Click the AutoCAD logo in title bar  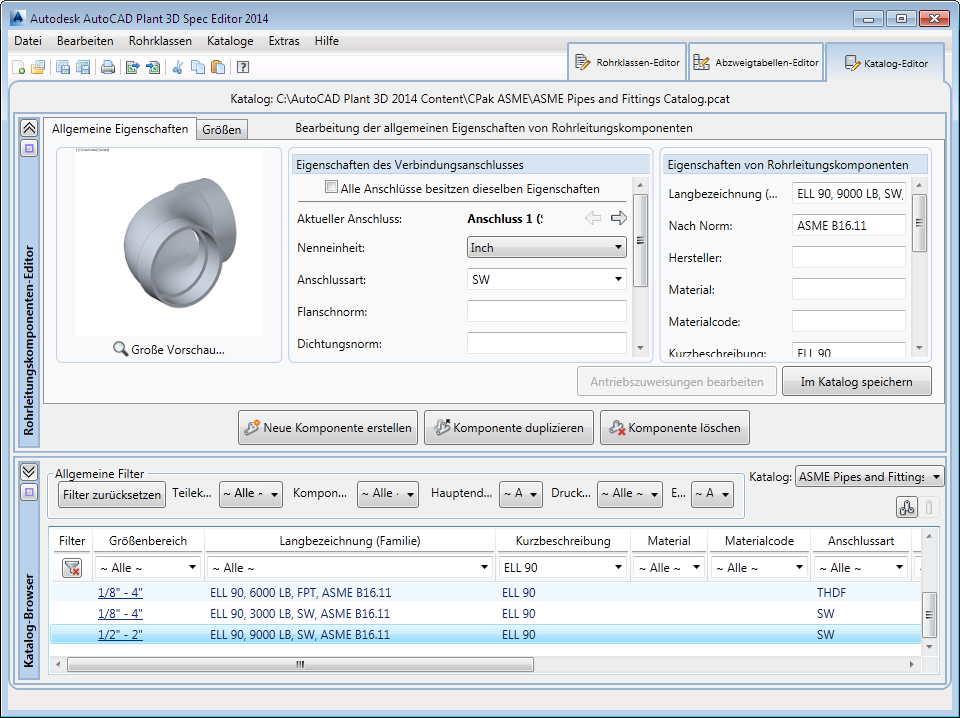pos(17,18)
